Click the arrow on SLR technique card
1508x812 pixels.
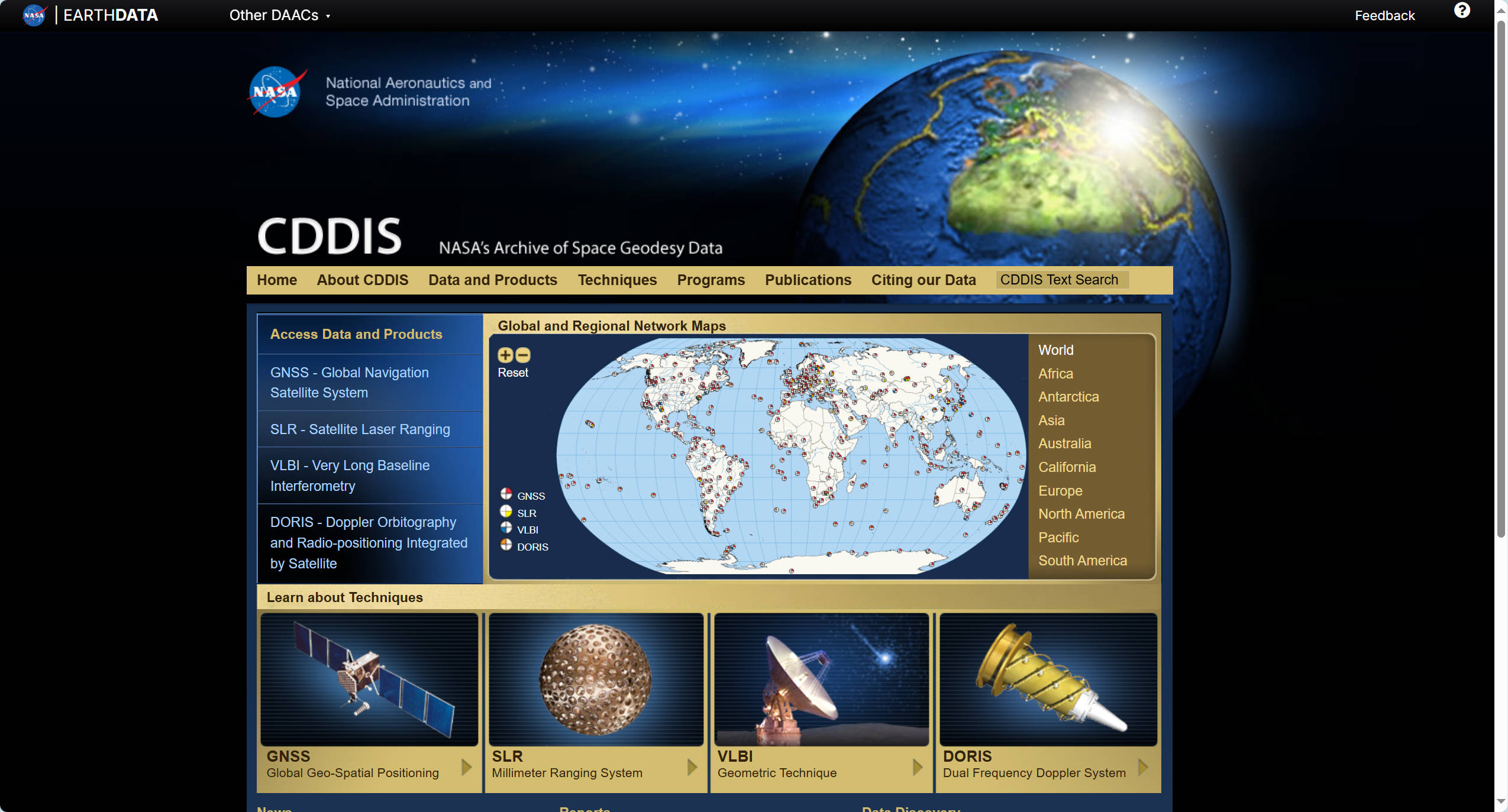pyautogui.click(x=692, y=767)
